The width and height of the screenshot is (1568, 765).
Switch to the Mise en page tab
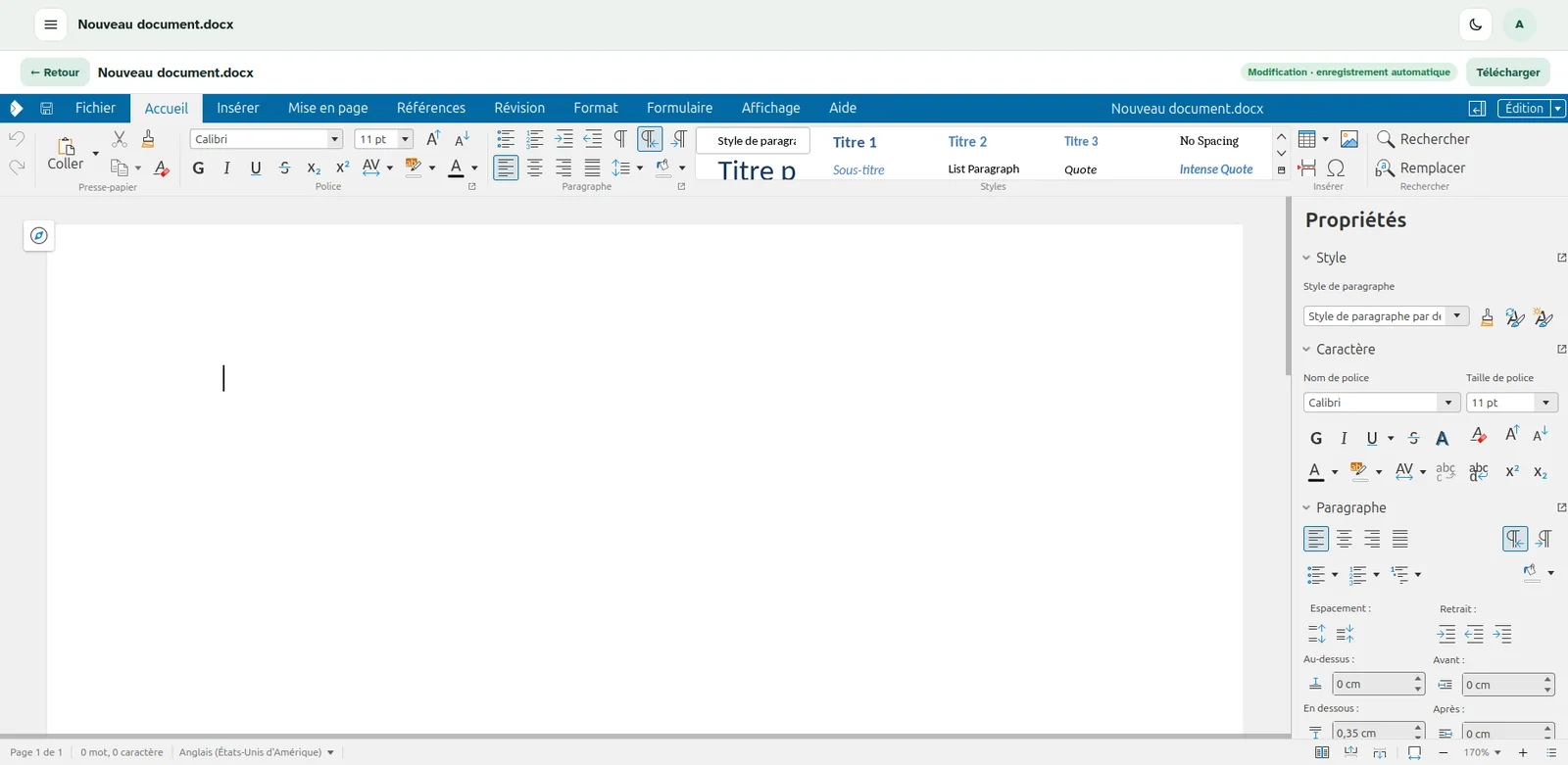tap(328, 108)
